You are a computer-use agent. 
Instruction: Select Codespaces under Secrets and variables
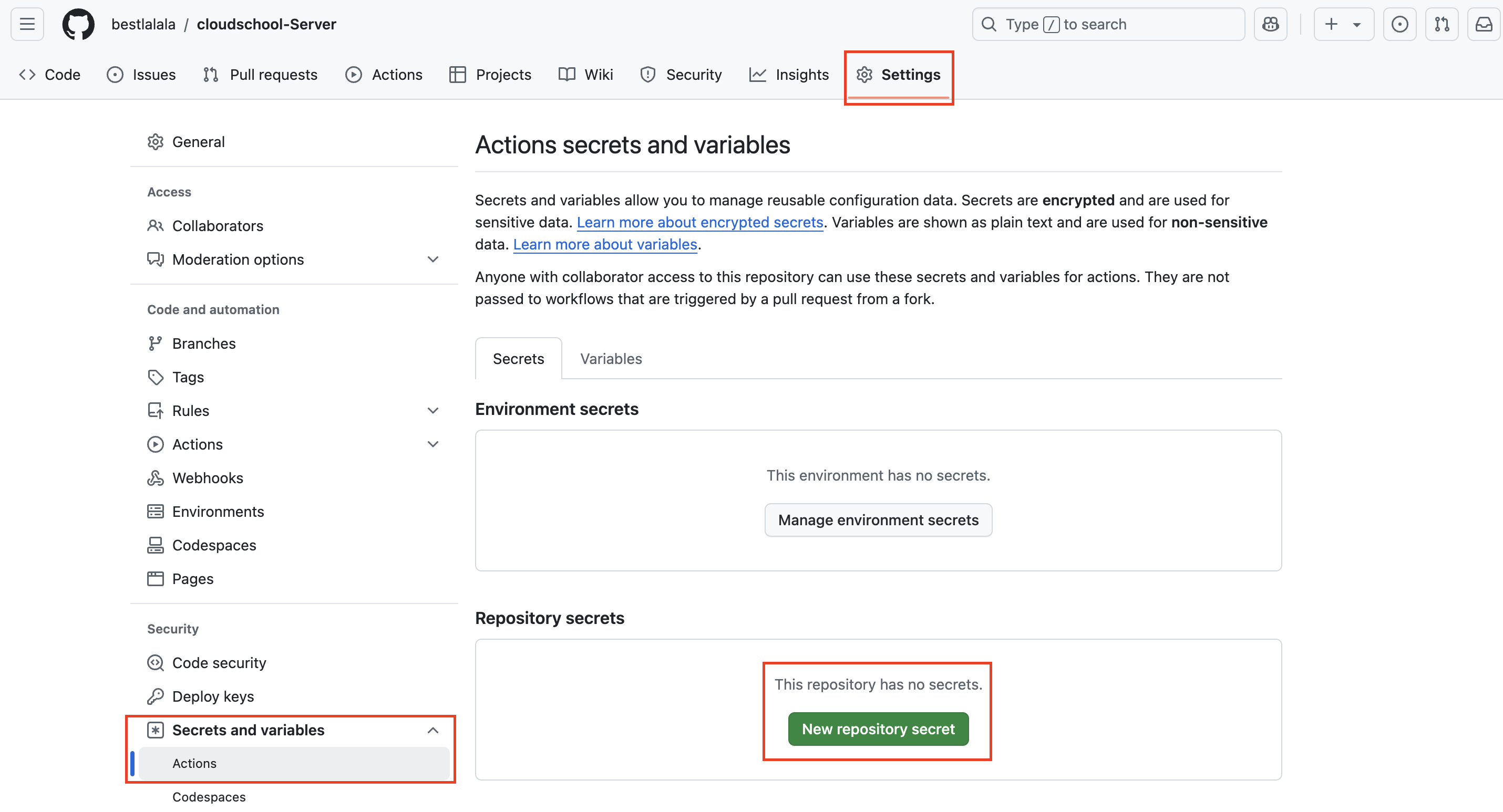[x=209, y=797]
